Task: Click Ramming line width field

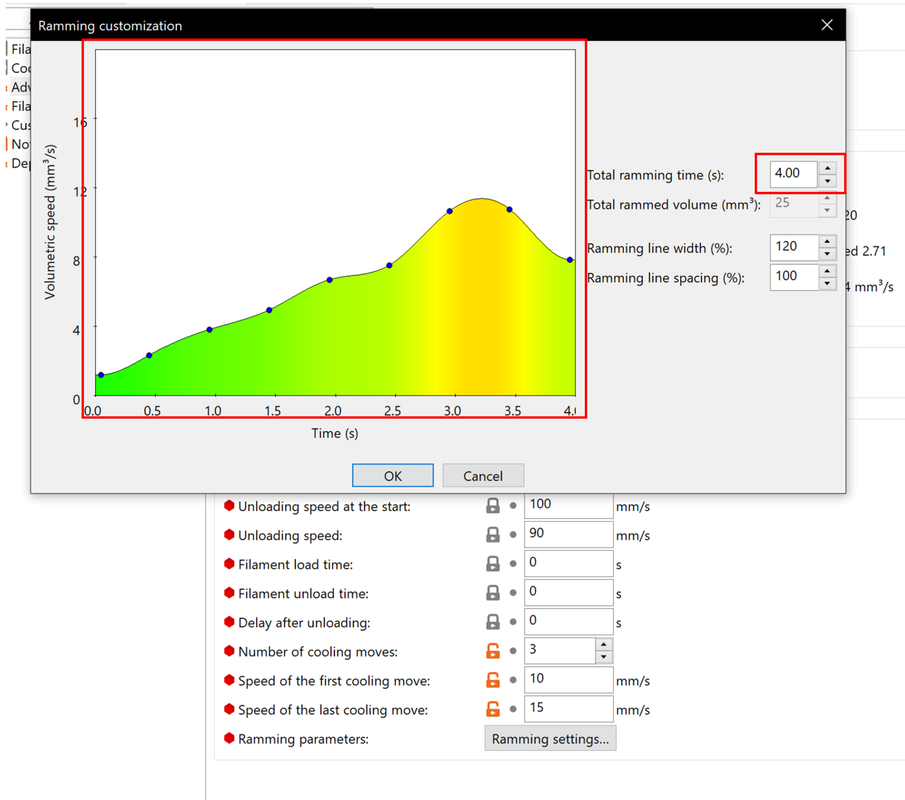Action: (x=794, y=247)
